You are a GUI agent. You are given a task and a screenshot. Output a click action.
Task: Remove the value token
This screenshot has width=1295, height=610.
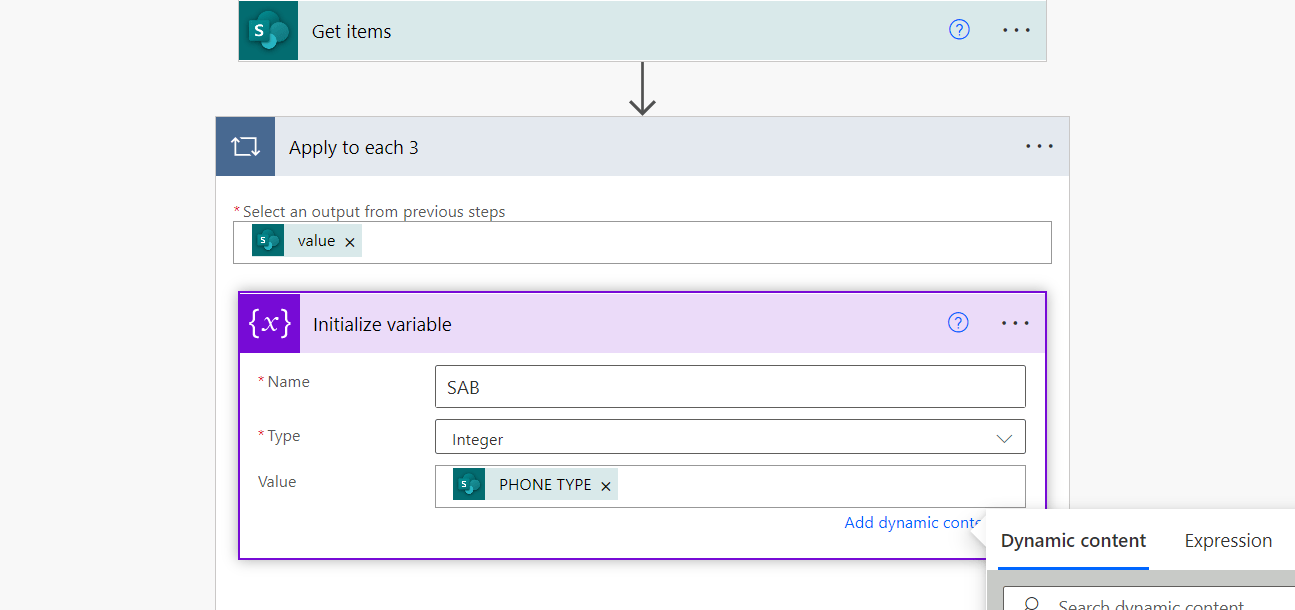[350, 242]
